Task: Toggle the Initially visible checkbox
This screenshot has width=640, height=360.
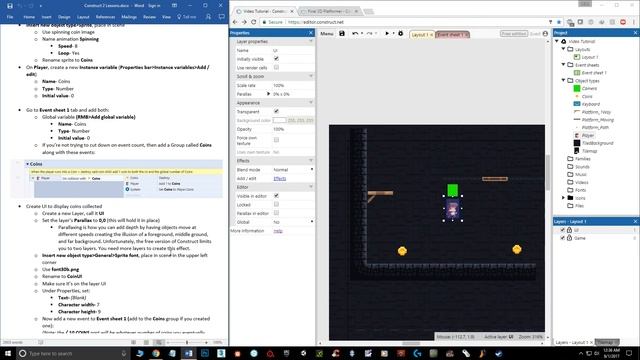Action: tap(276, 59)
